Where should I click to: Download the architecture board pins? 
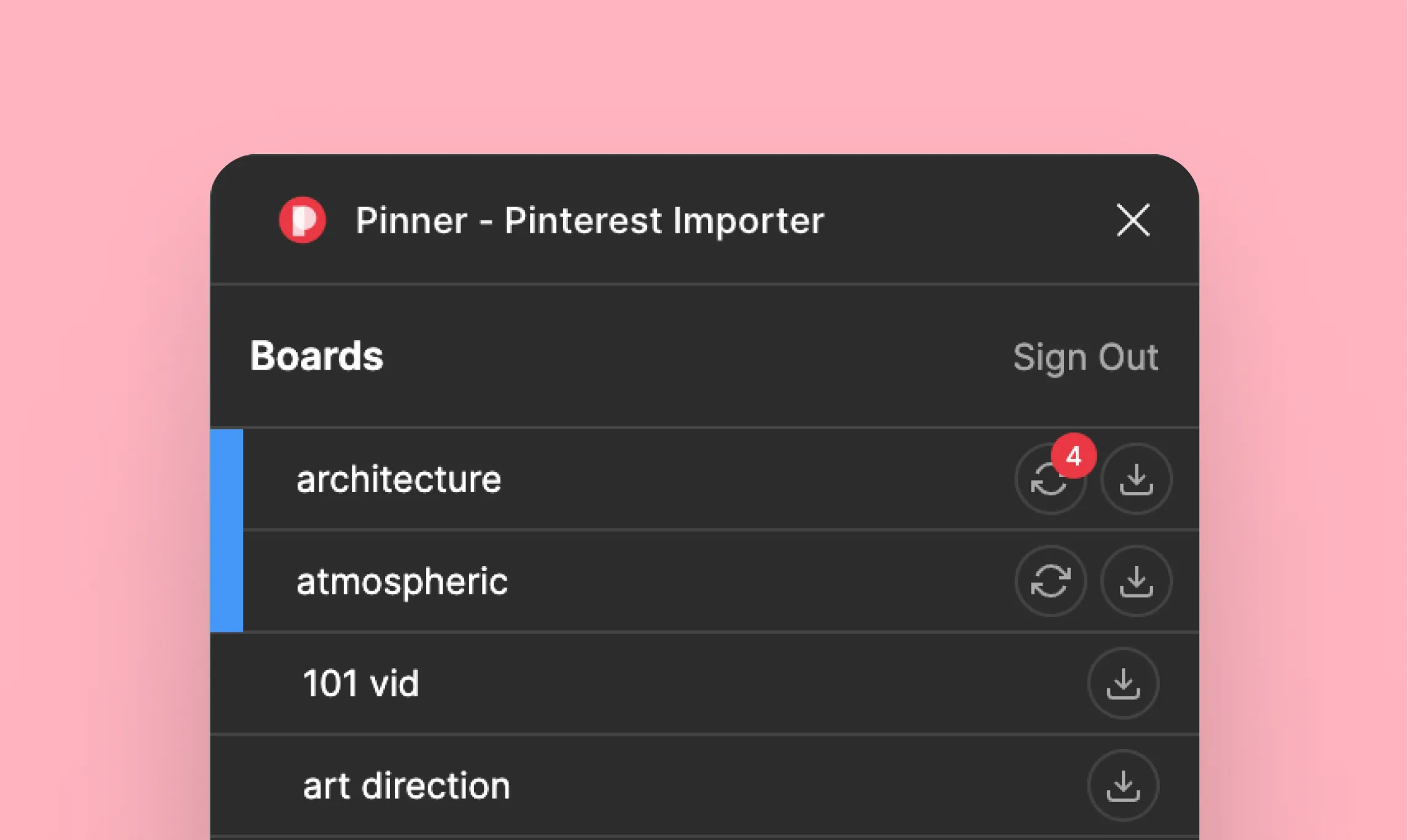coord(1135,480)
